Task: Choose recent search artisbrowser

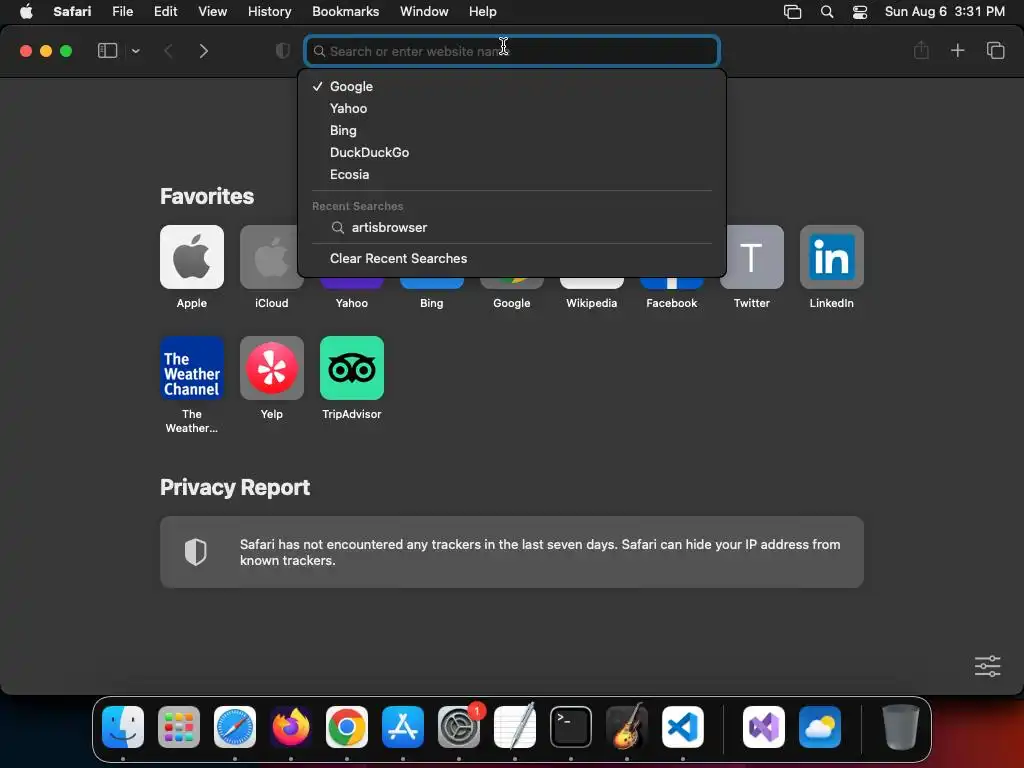Action: coord(512,227)
